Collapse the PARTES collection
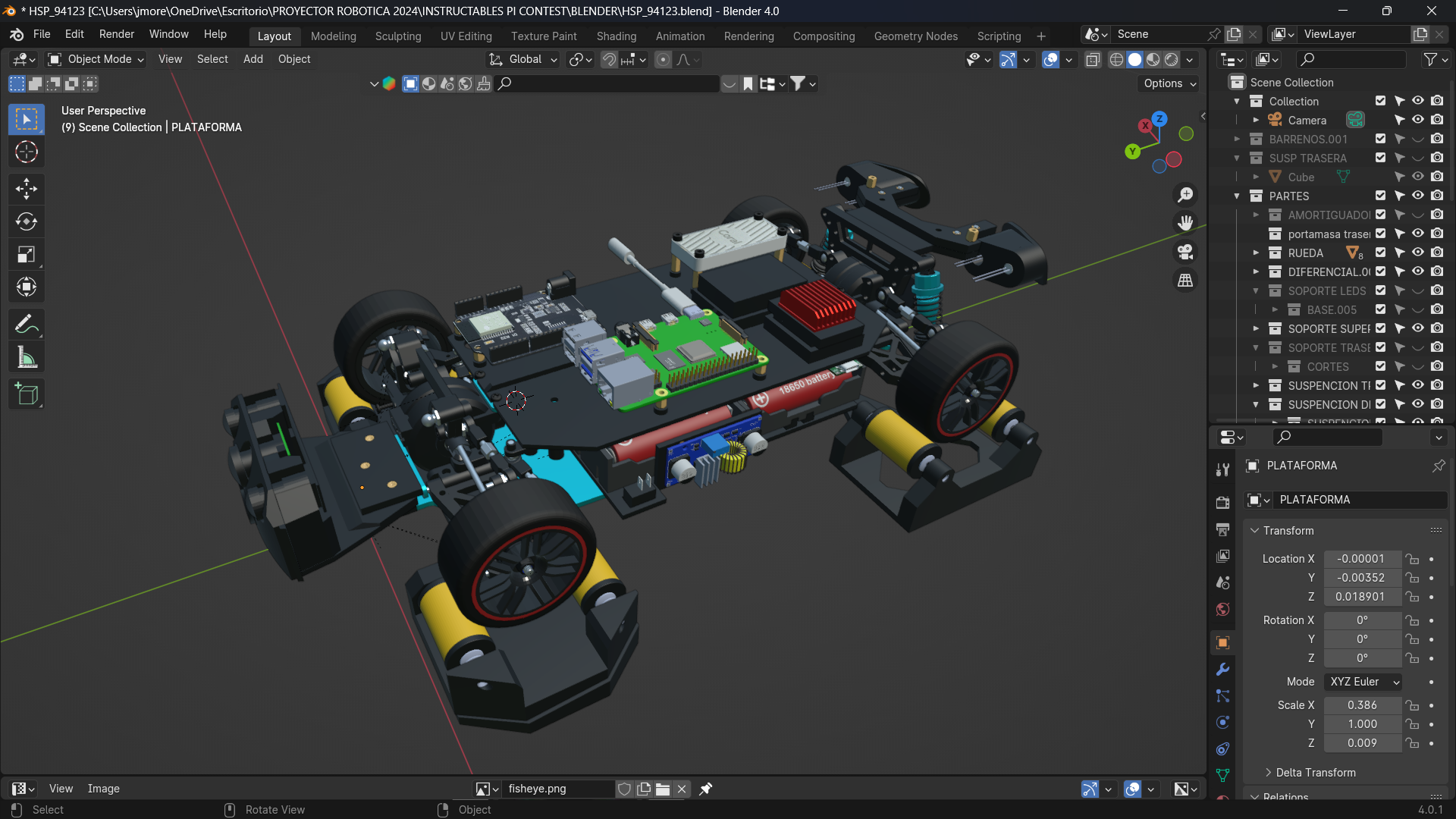The image size is (1456, 819). point(1237,196)
